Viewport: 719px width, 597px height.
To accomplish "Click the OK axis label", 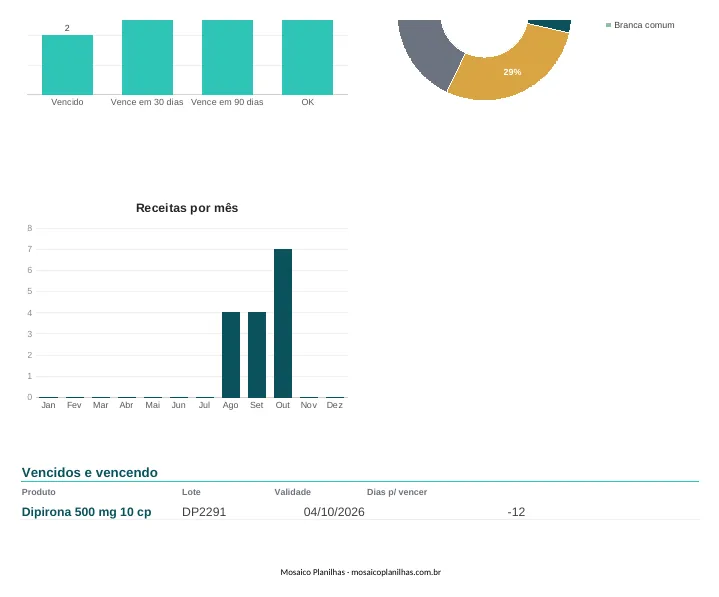I will click(308, 102).
